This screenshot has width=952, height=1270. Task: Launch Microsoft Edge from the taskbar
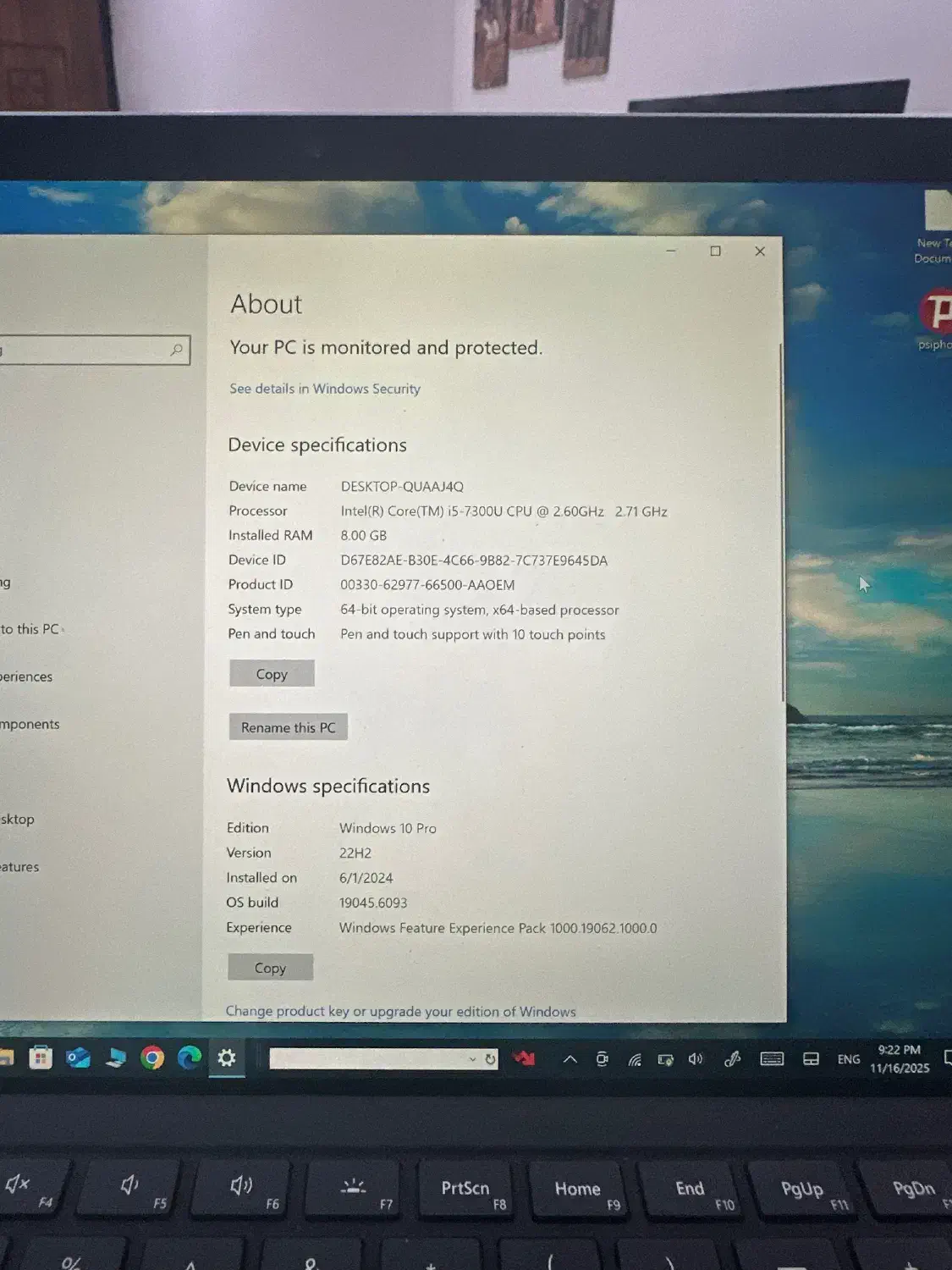click(190, 1057)
